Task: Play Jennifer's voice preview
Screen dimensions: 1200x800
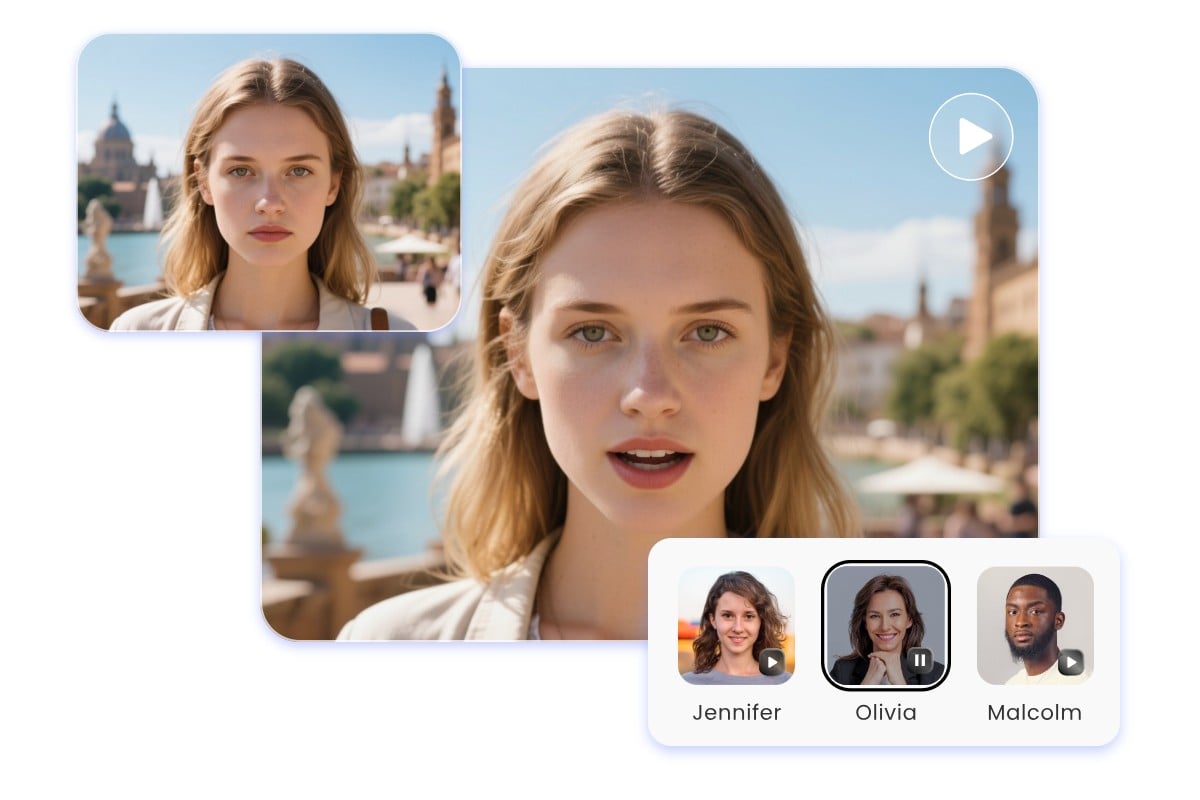Action: [771, 661]
